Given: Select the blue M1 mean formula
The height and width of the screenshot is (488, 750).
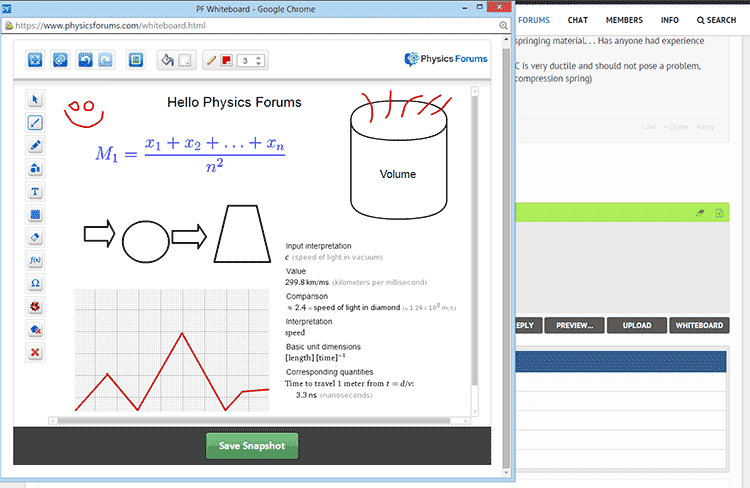Looking at the screenshot, I should point(190,154).
